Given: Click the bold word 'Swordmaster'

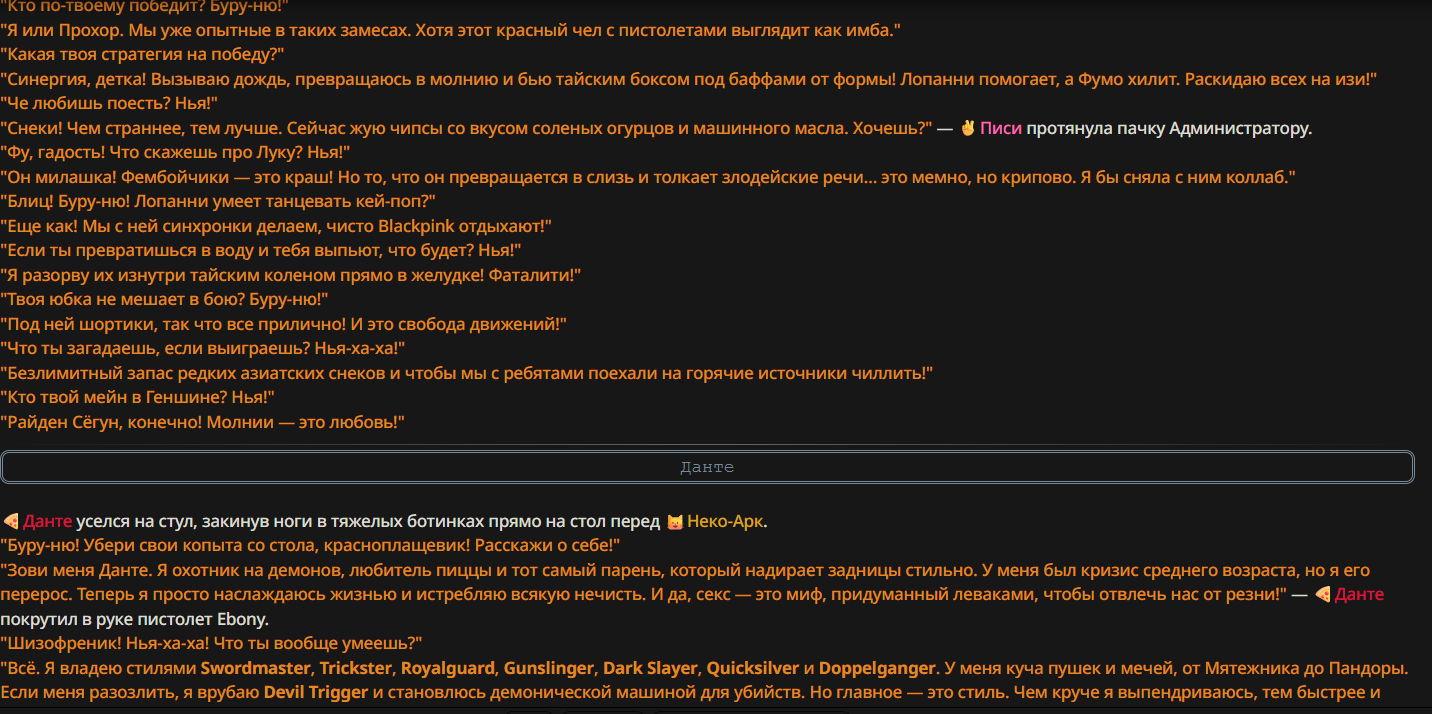Looking at the screenshot, I should coord(257,668).
